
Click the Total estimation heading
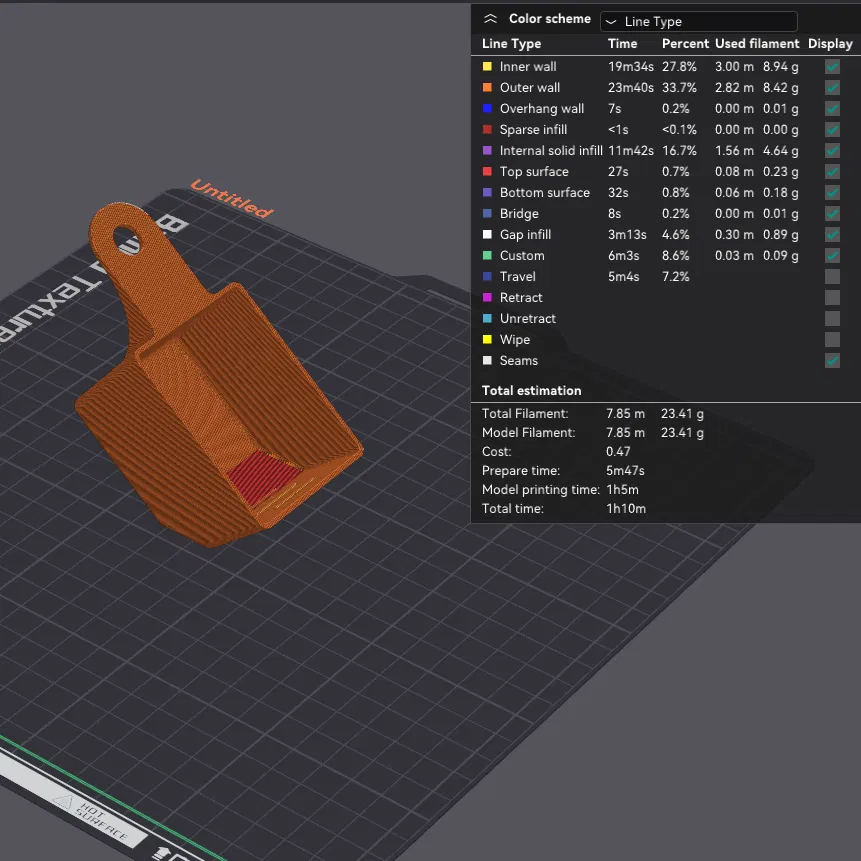(531, 390)
